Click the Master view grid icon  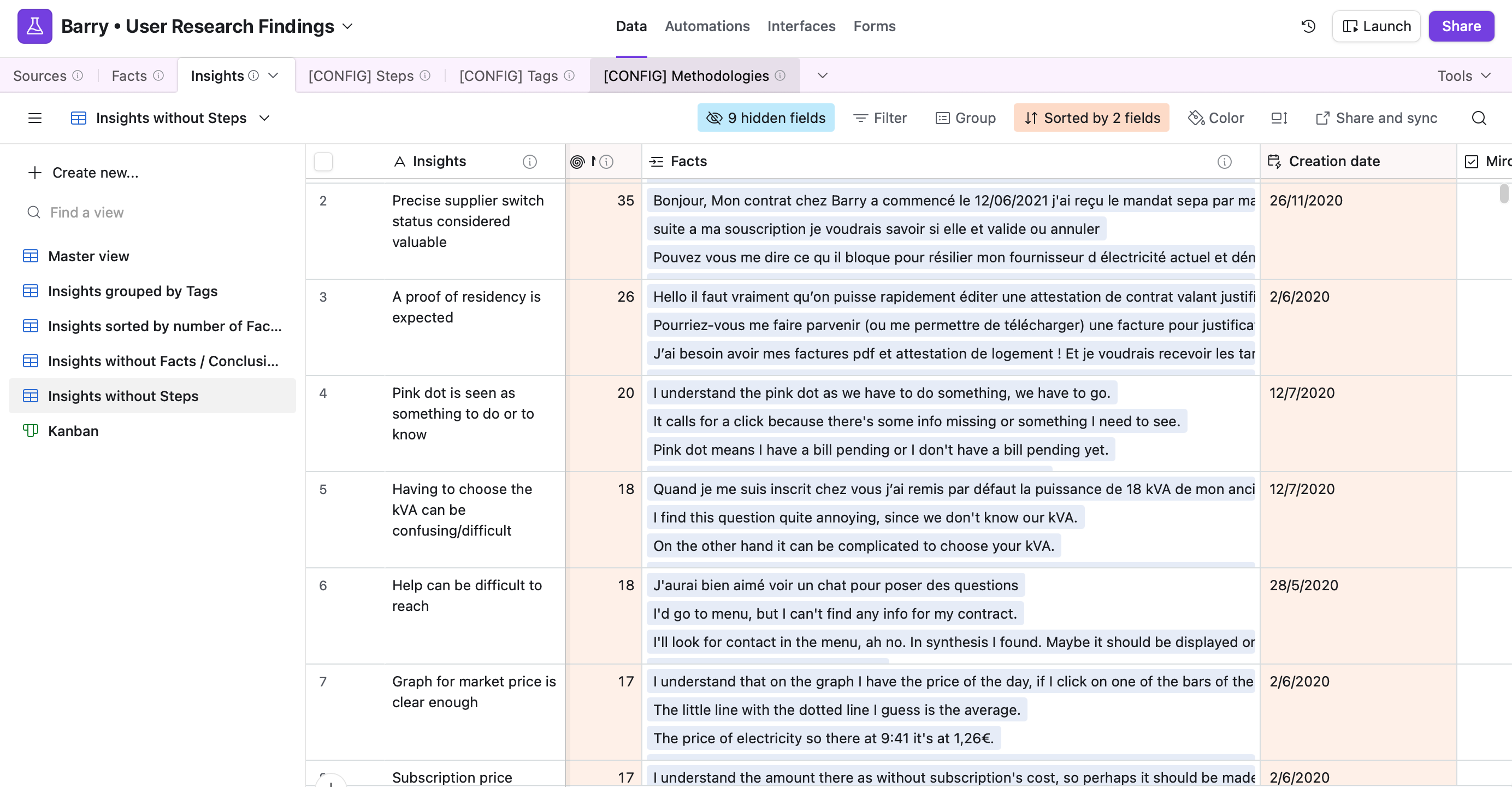(x=31, y=256)
